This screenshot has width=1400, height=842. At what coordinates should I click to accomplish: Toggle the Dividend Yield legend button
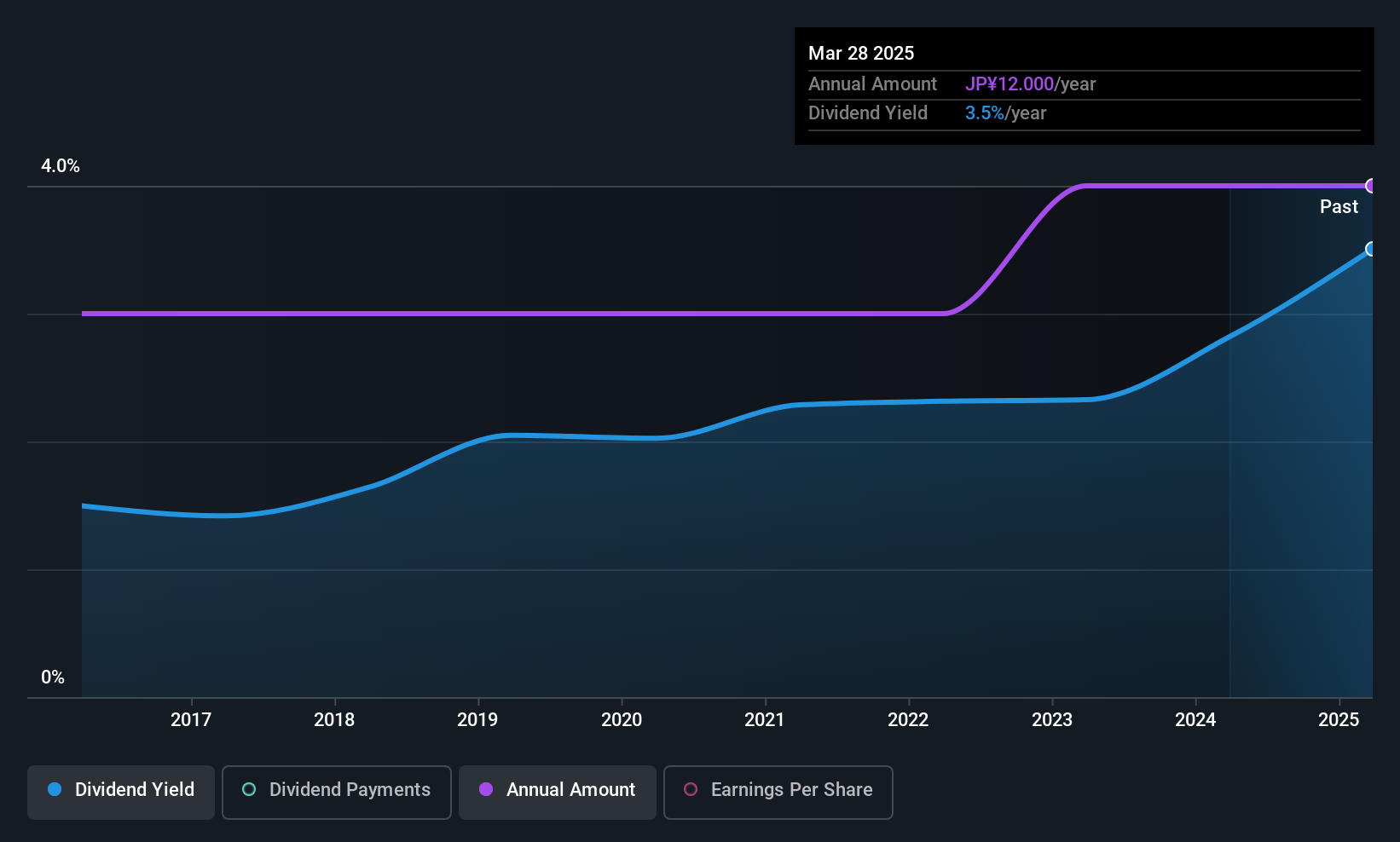pos(121,792)
